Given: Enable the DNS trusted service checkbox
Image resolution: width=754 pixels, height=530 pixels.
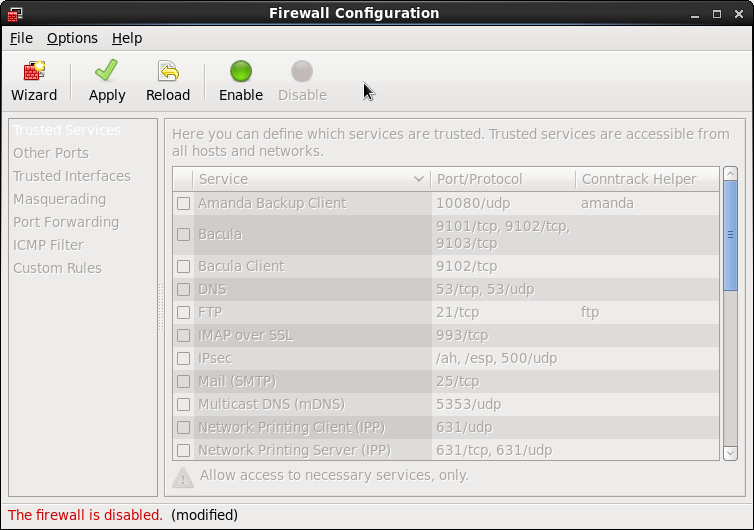Looking at the screenshot, I should (183, 289).
